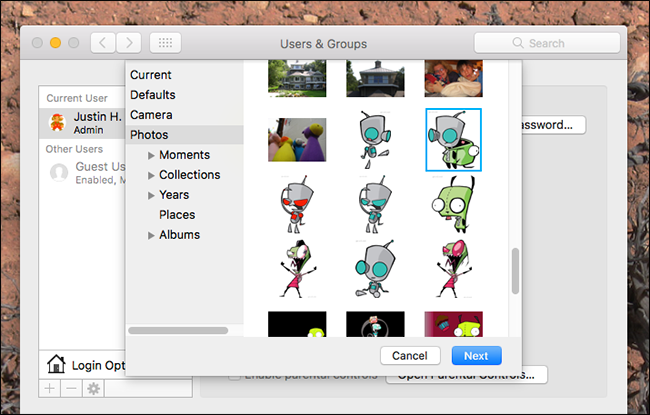The height and width of the screenshot is (415, 650).
Task: Select the standing robot GIR beside plush toys
Action: pyautogui.click(x=375, y=140)
